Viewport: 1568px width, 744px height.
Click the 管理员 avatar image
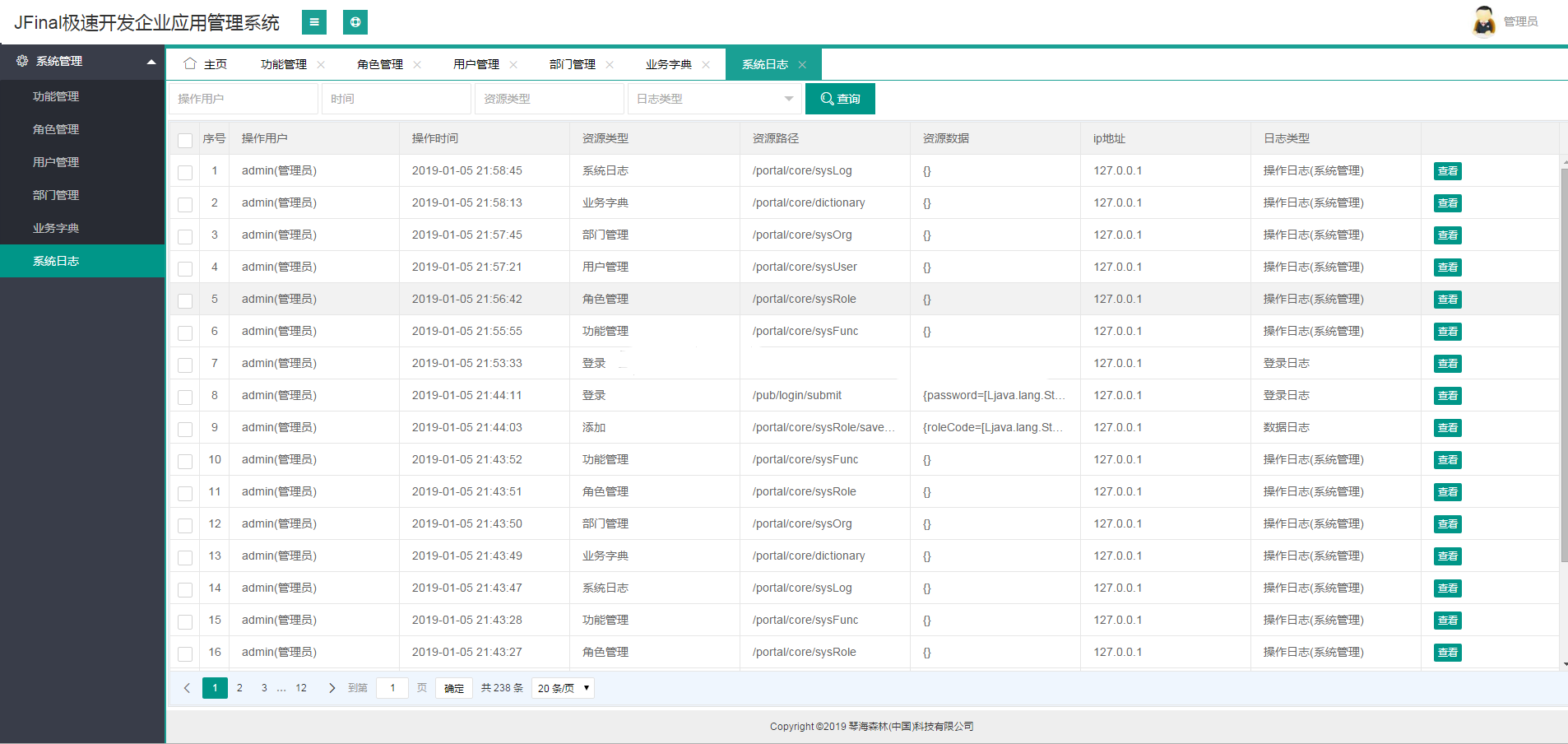pyautogui.click(x=1484, y=21)
